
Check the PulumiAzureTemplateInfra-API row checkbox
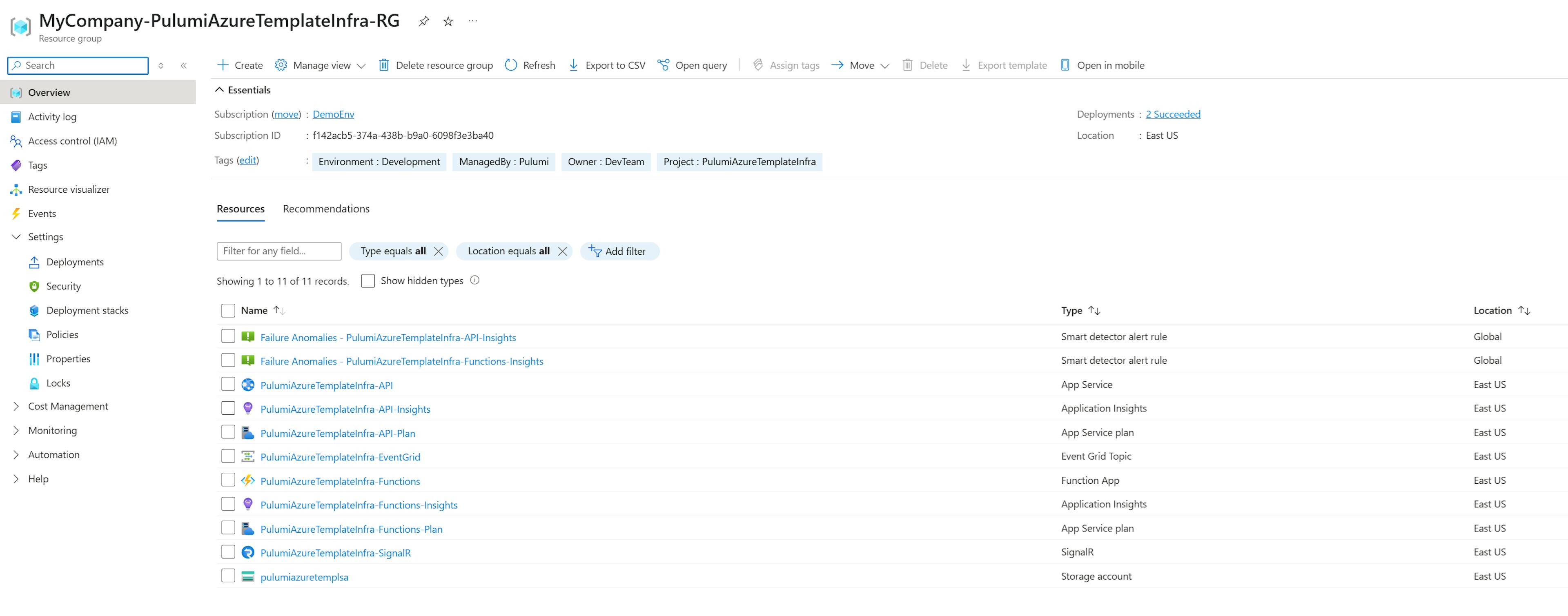228,384
